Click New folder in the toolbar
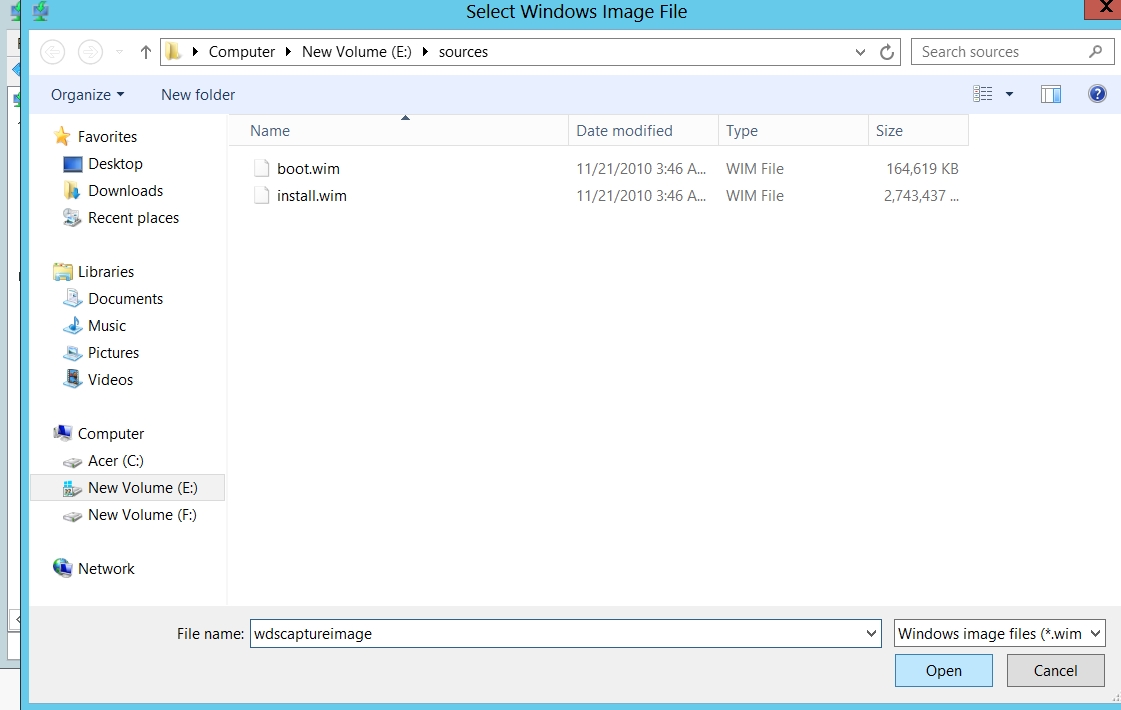The height and width of the screenshot is (710, 1121). pos(198,94)
